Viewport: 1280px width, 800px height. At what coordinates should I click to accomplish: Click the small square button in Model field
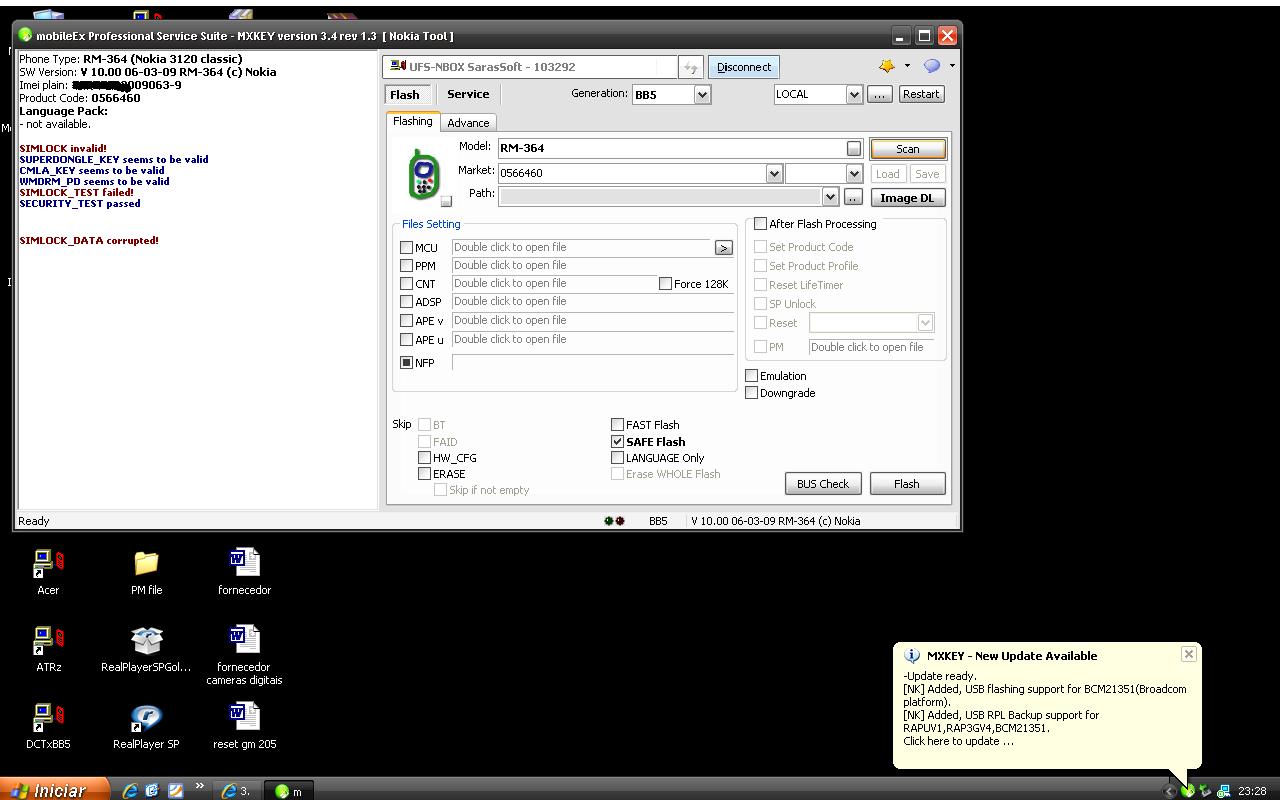pos(853,148)
